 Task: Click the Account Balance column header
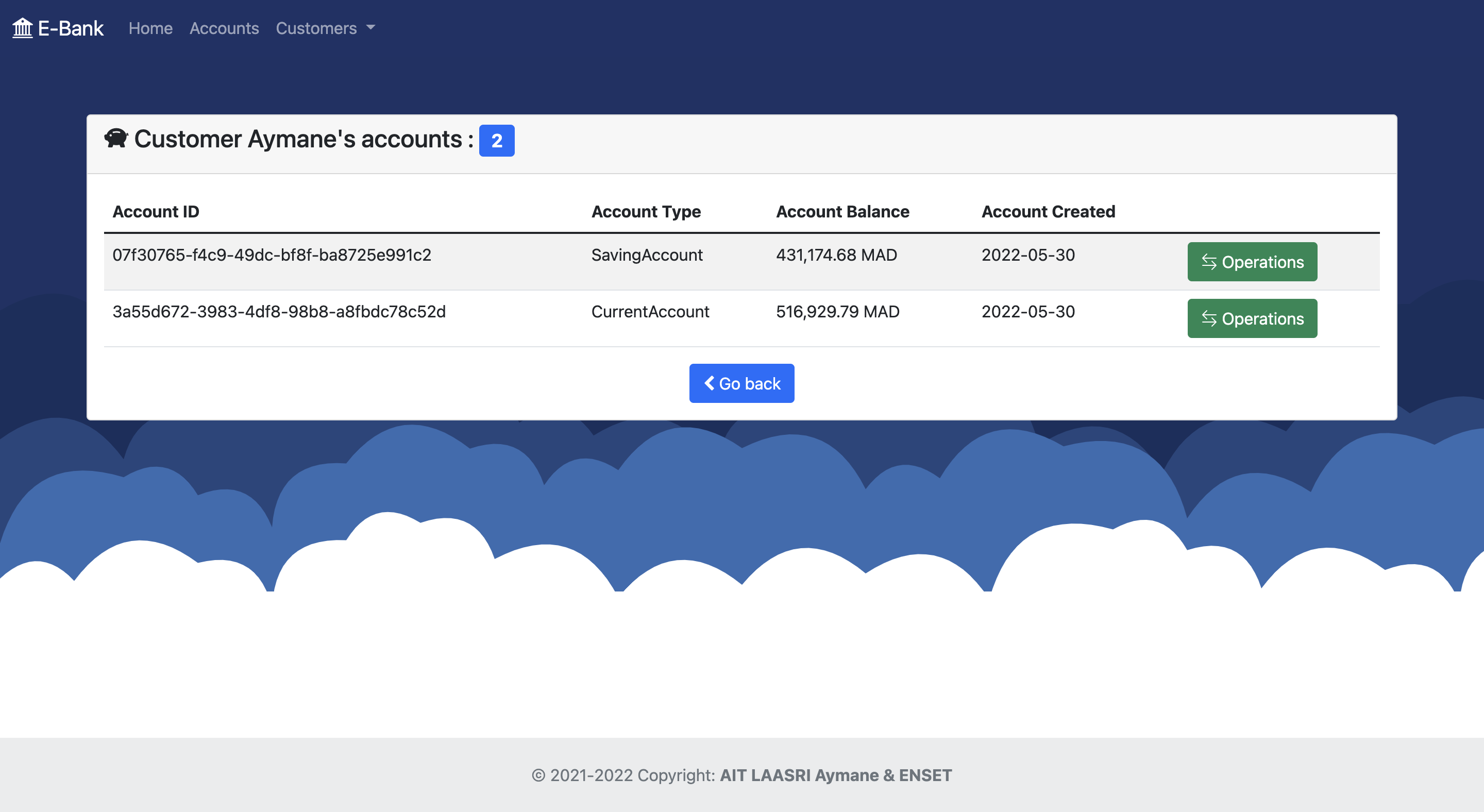[842, 211]
